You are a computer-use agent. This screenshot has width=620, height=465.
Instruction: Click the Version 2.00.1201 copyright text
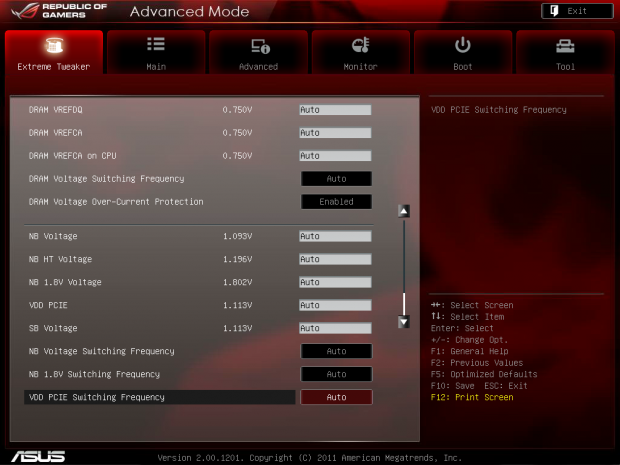tap(310, 458)
